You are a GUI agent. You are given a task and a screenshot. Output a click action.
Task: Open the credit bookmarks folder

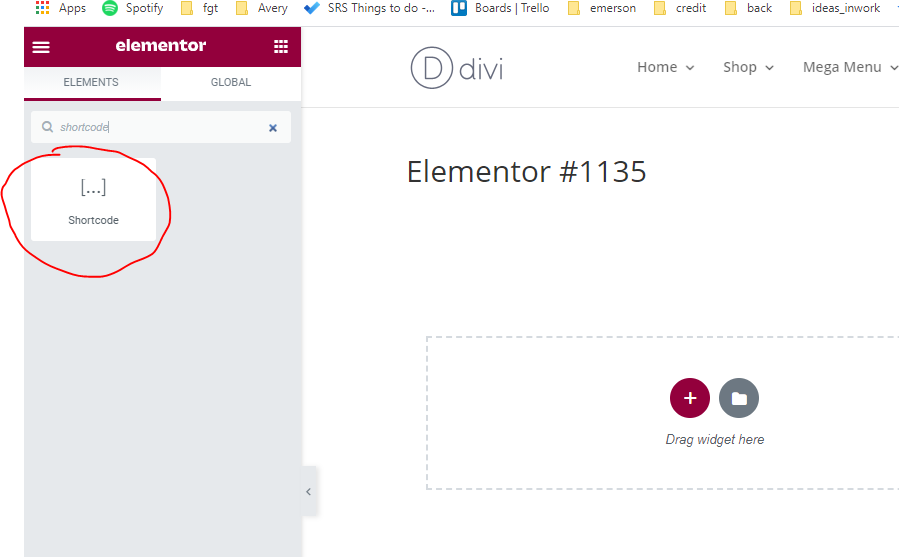[680, 8]
